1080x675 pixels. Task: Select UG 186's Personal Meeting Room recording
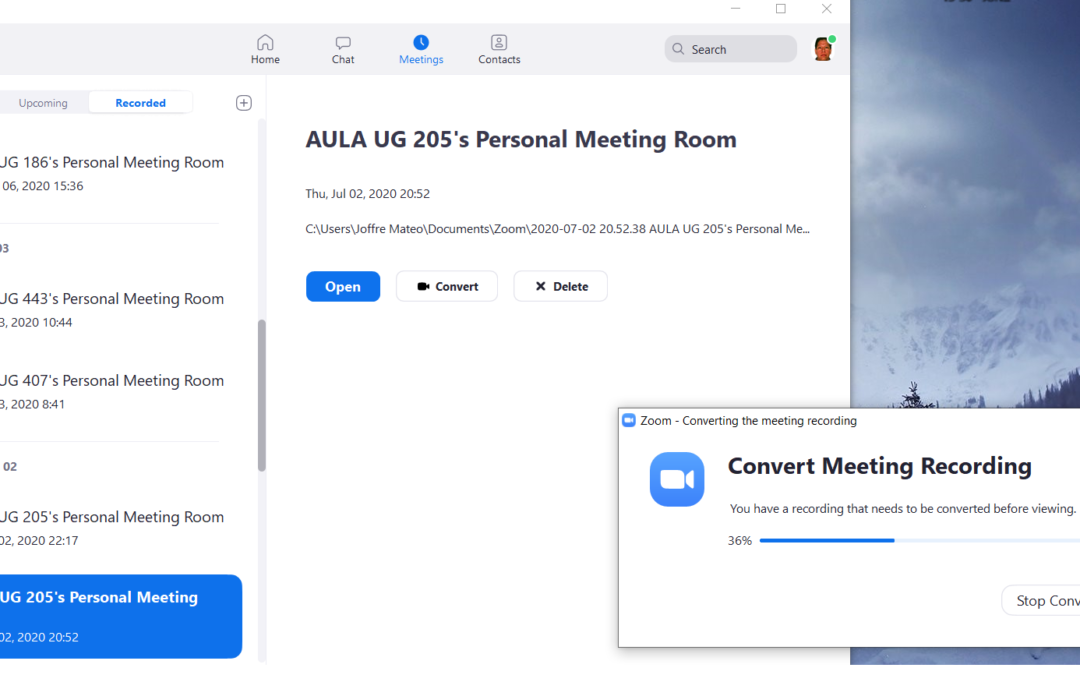click(112, 174)
